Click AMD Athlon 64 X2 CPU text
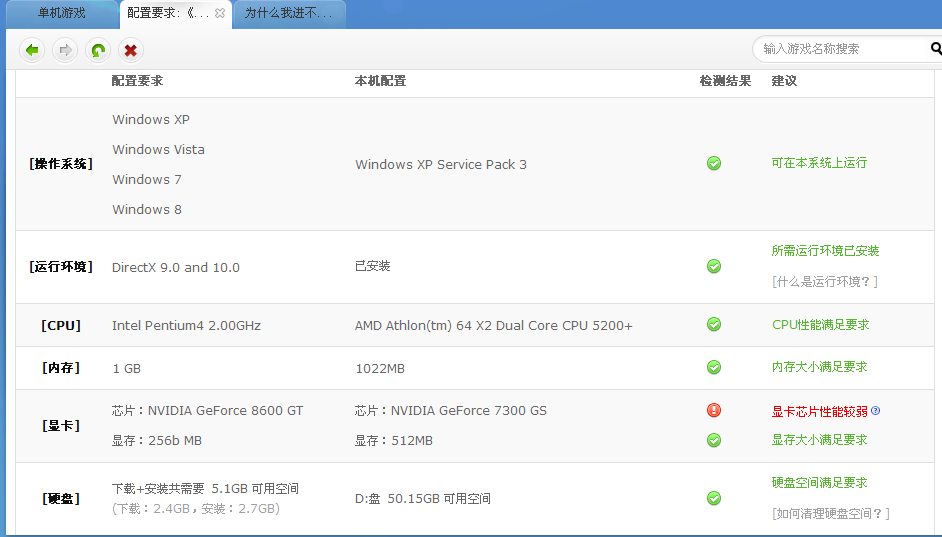The height and width of the screenshot is (537, 942). click(x=494, y=326)
